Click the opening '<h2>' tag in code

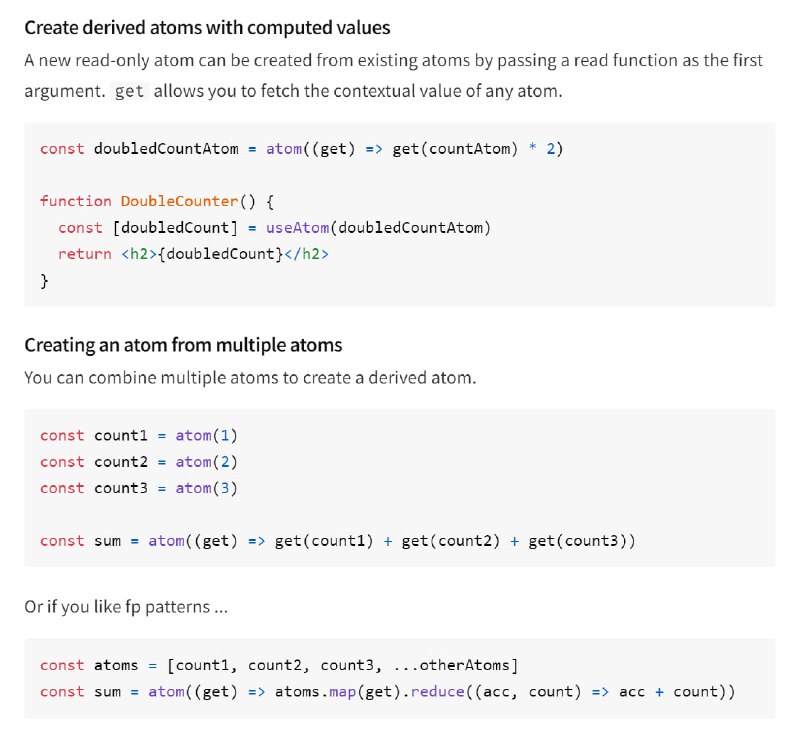coord(139,254)
